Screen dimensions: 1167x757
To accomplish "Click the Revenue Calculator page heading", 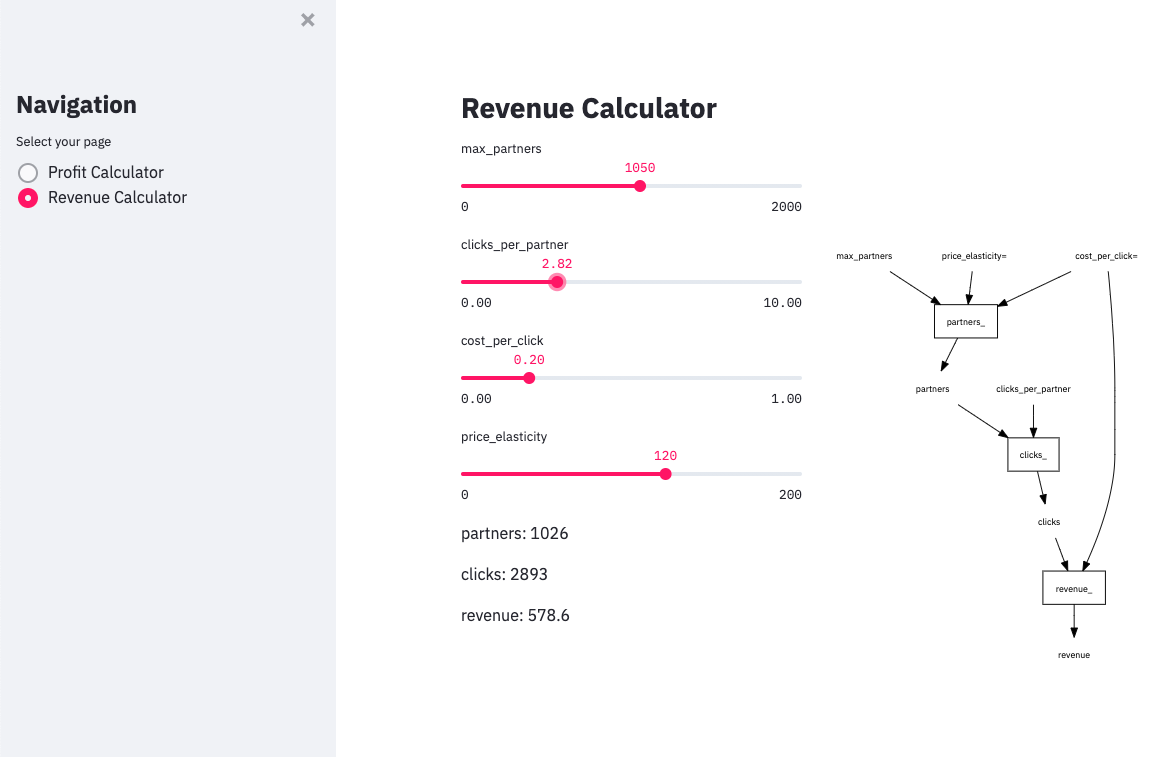I will click(588, 108).
